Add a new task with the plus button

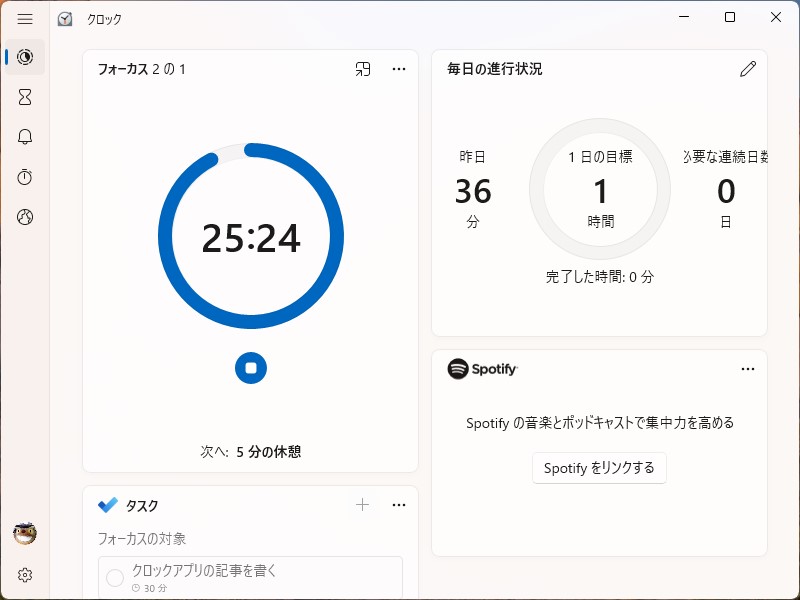(x=362, y=505)
